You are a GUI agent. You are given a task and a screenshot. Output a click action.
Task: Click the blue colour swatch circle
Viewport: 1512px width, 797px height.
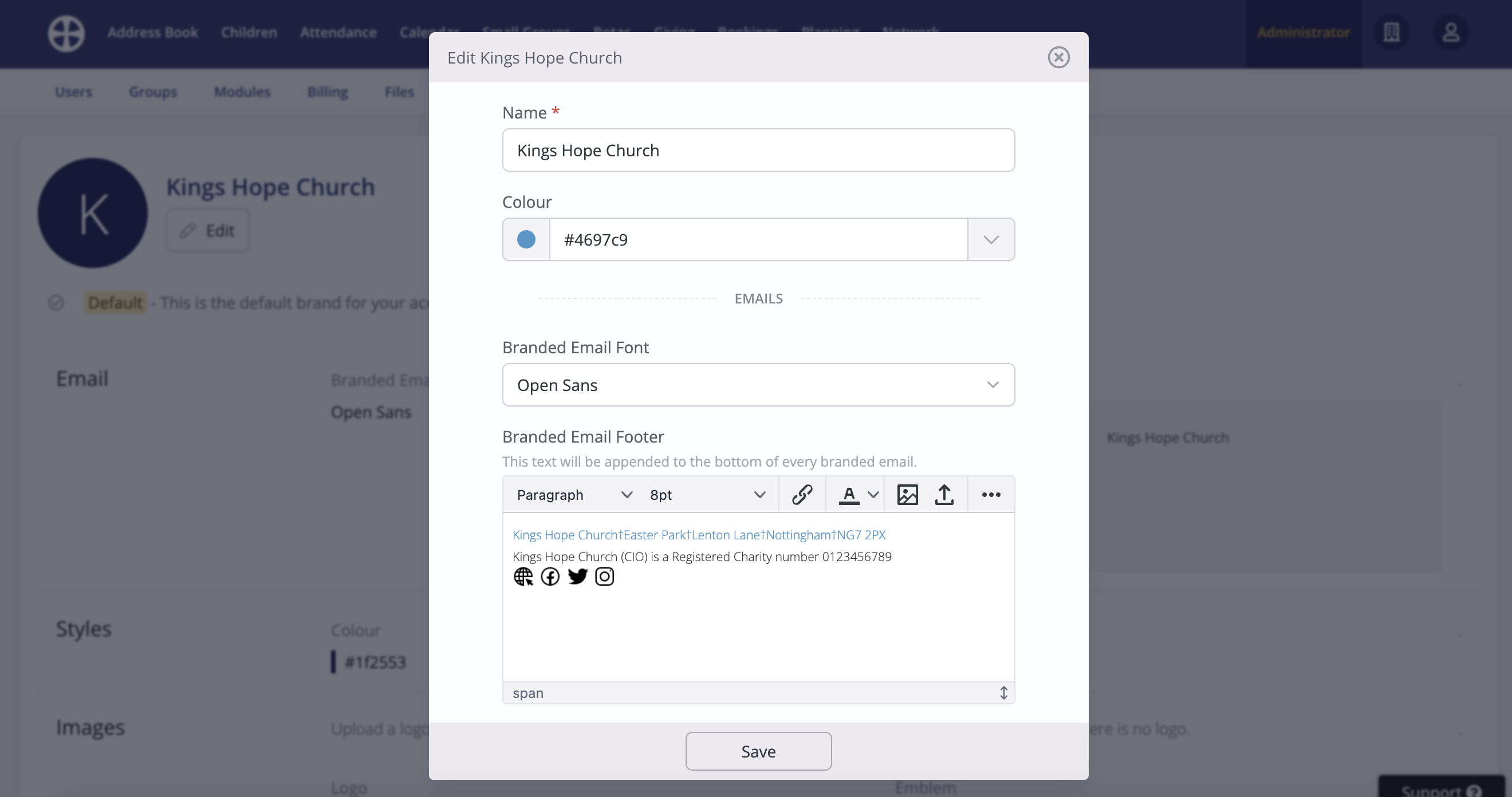[526, 239]
